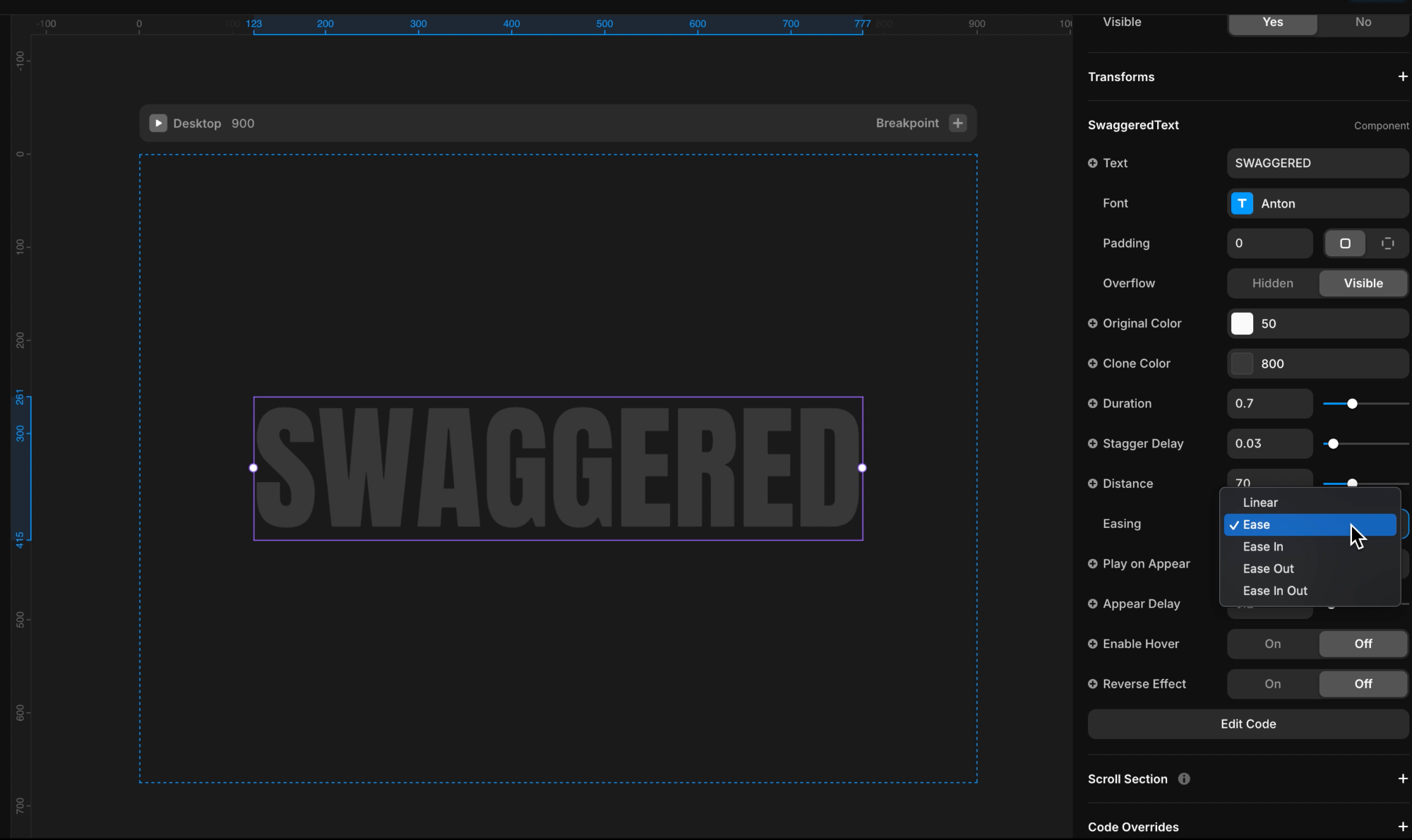The width and height of the screenshot is (1412, 840).
Task: Select per-side padding mode icon
Action: pos(1387,244)
